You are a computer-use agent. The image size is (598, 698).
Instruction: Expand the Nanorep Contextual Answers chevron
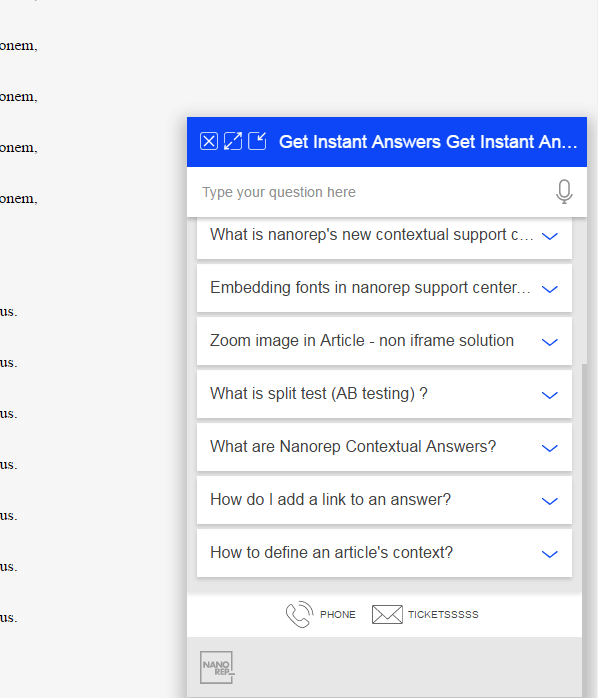coord(549,448)
